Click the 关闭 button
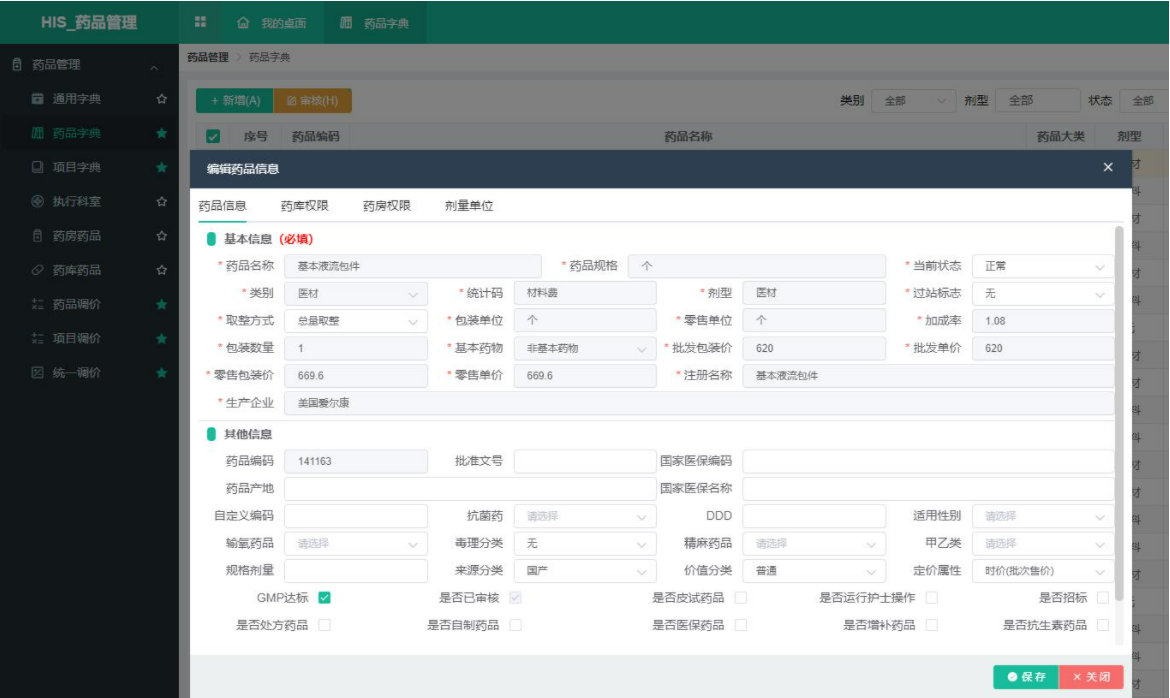Image resolution: width=1170 pixels, height=698 pixels. pos(1092,676)
